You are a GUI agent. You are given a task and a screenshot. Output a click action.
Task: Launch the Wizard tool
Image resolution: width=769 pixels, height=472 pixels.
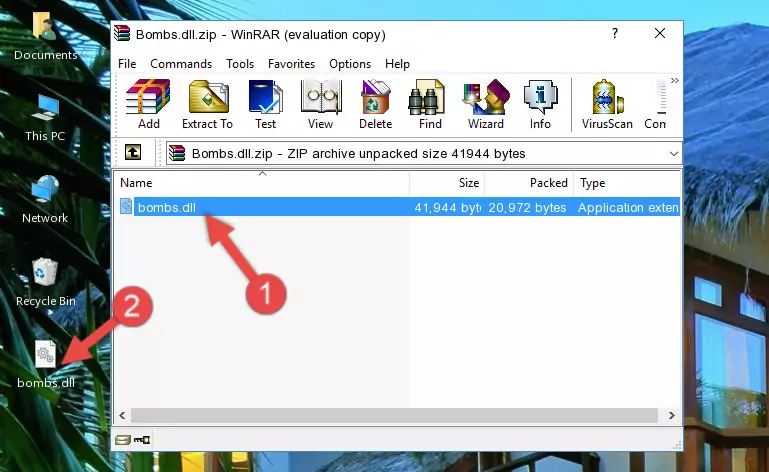(x=486, y=105)
